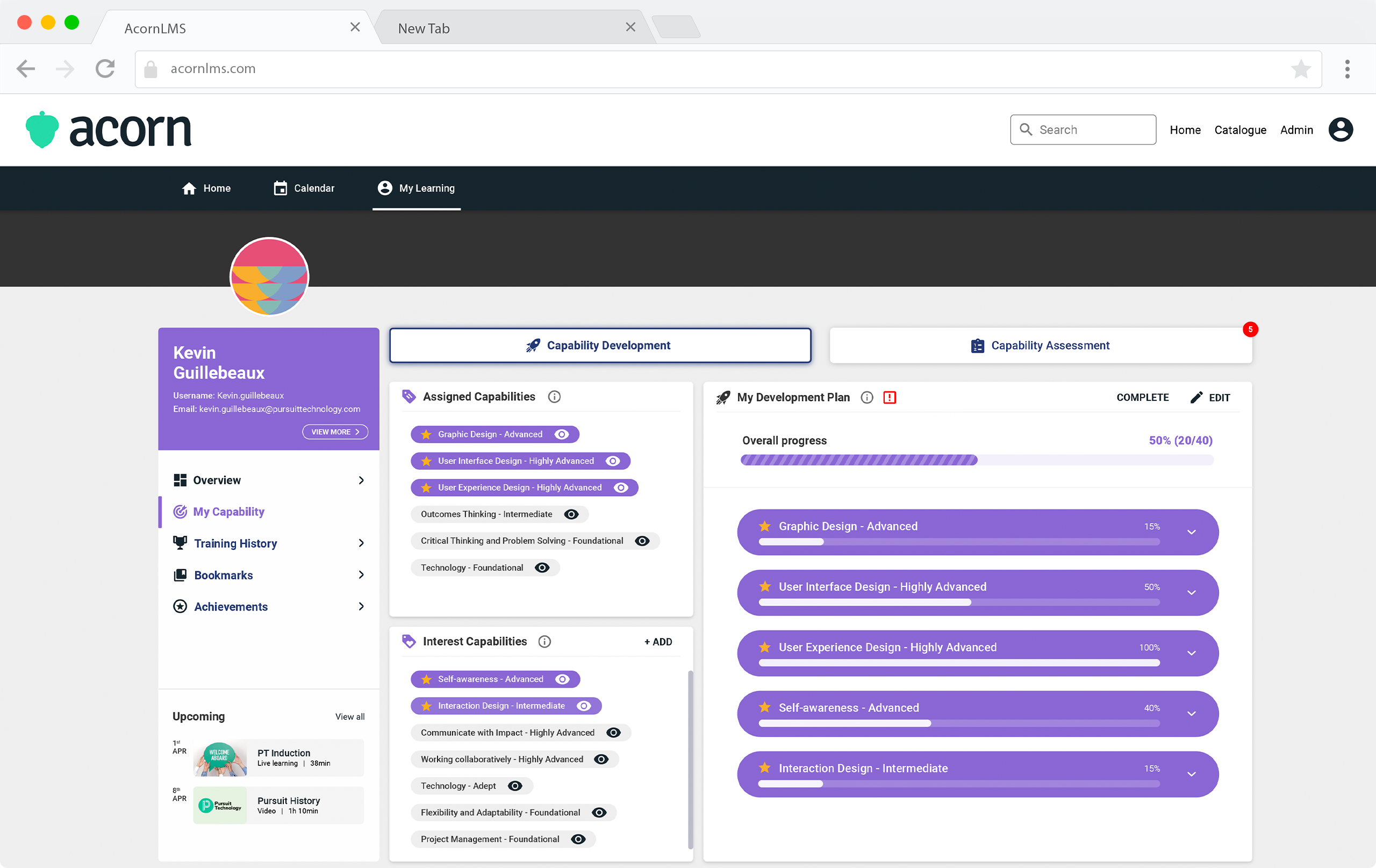Open Capability Assessment with notification badge

pos(1040,345)
